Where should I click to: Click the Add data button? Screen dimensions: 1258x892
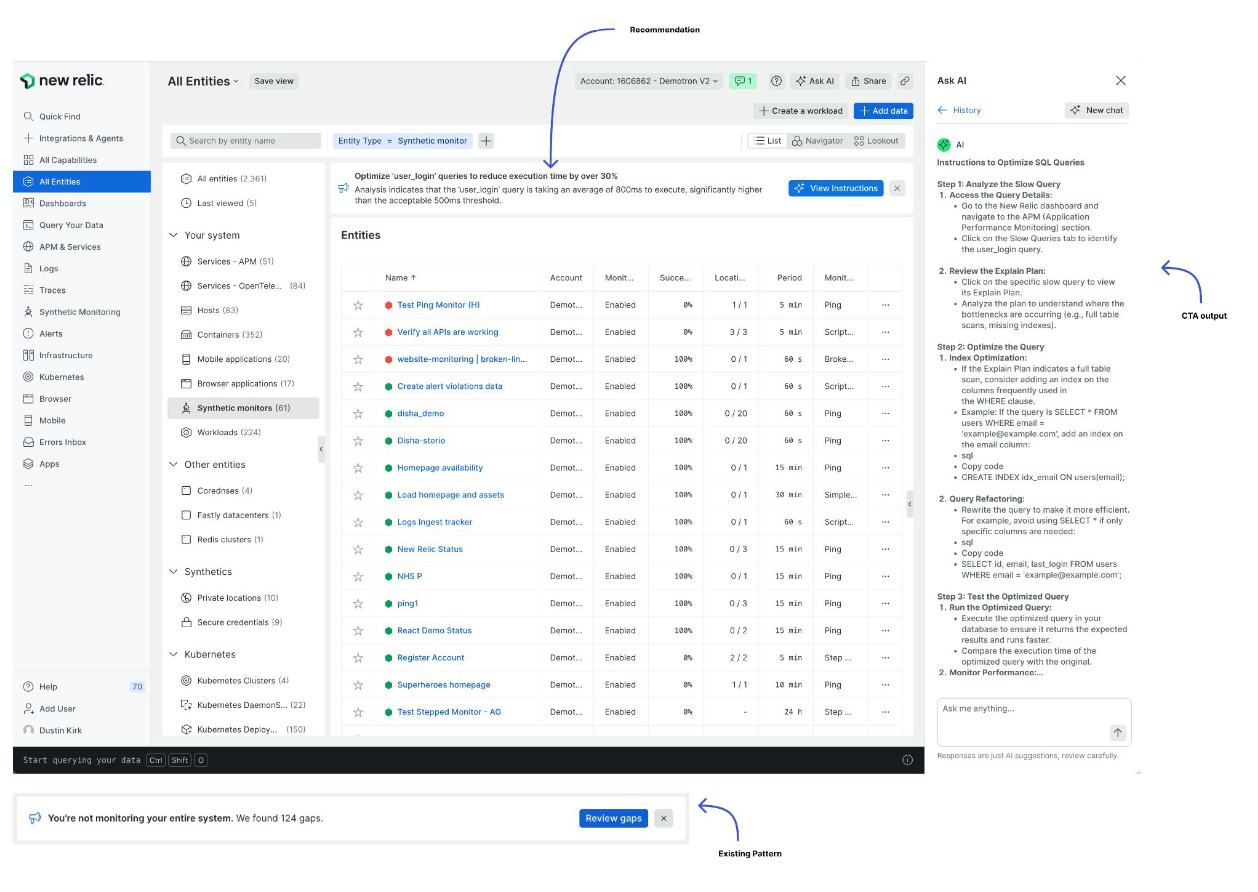pos(883,111)
